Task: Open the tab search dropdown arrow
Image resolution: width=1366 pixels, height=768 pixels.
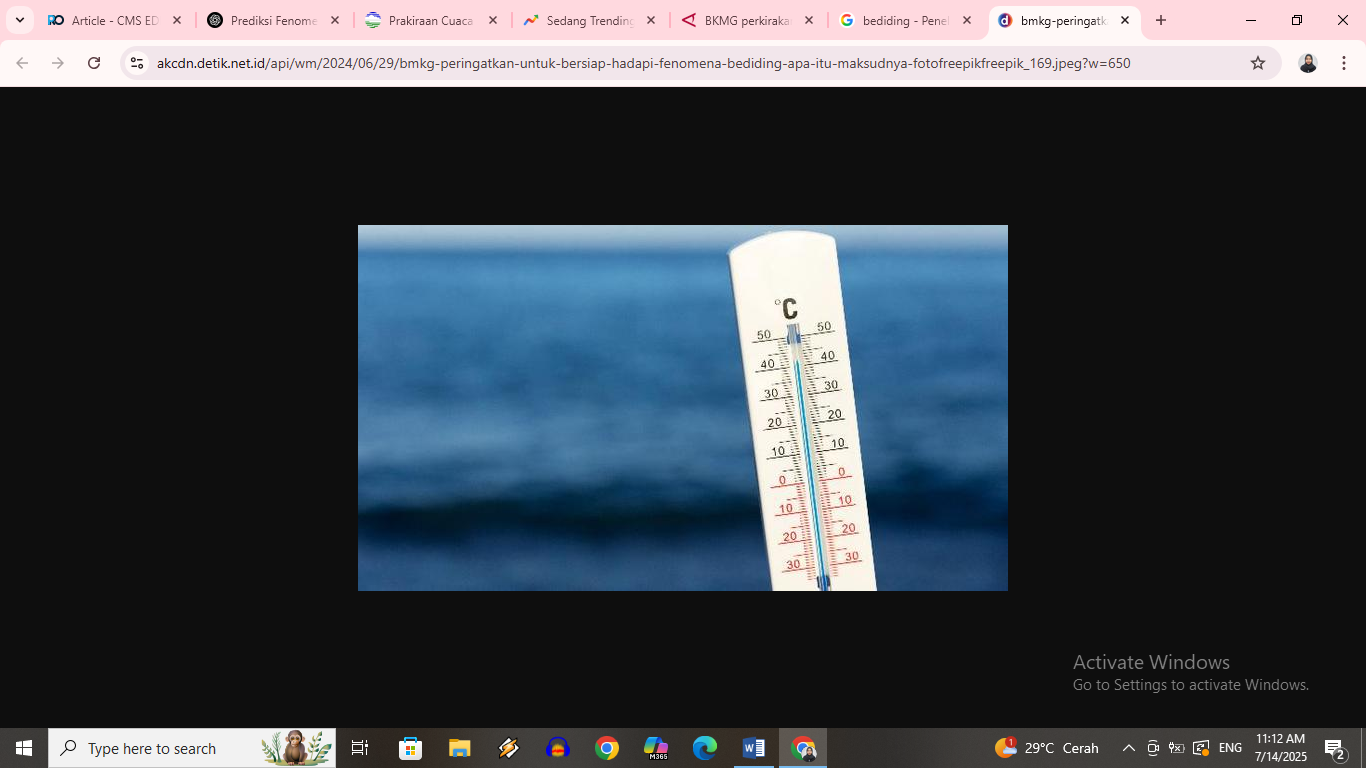Action: tap(20, 20)
